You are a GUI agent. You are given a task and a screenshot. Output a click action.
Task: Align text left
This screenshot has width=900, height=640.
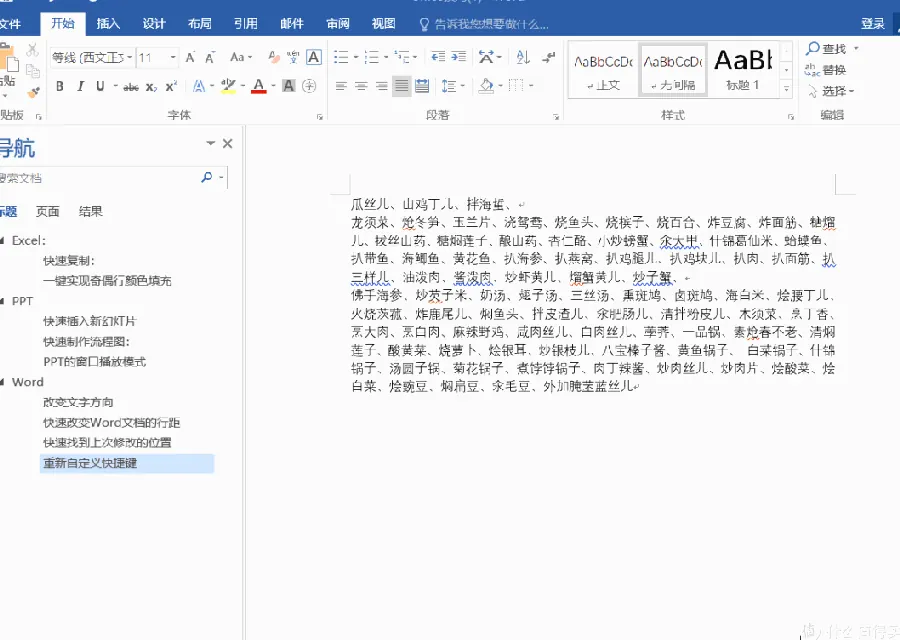coord(341,86)
